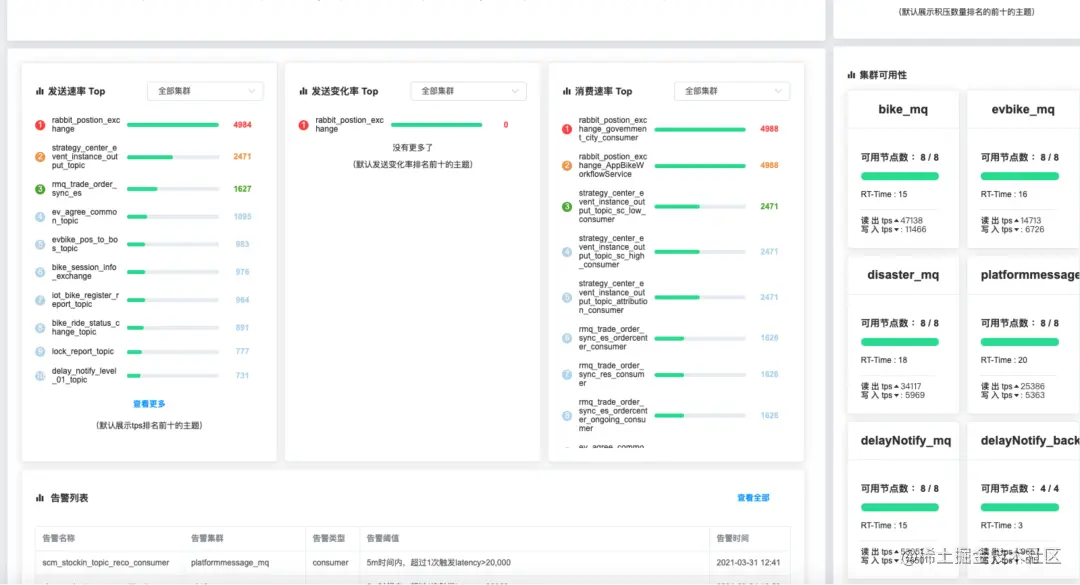Click platformmessage_mq cell in alarm table
The height and width of the screenshot is (585, 1080).
pyautogui.click(x=230, y=563)
